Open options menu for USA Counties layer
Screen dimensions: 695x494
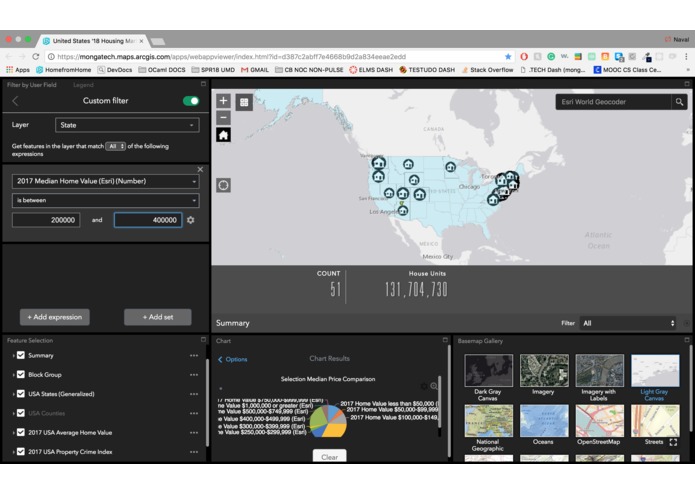(194, 413)
